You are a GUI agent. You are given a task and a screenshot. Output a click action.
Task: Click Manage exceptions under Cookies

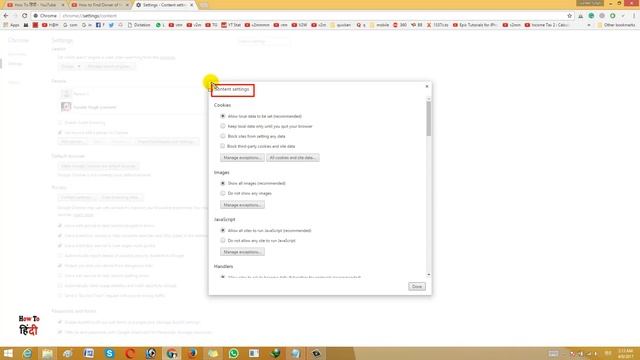pyautogui.click(x=242, y=158)
